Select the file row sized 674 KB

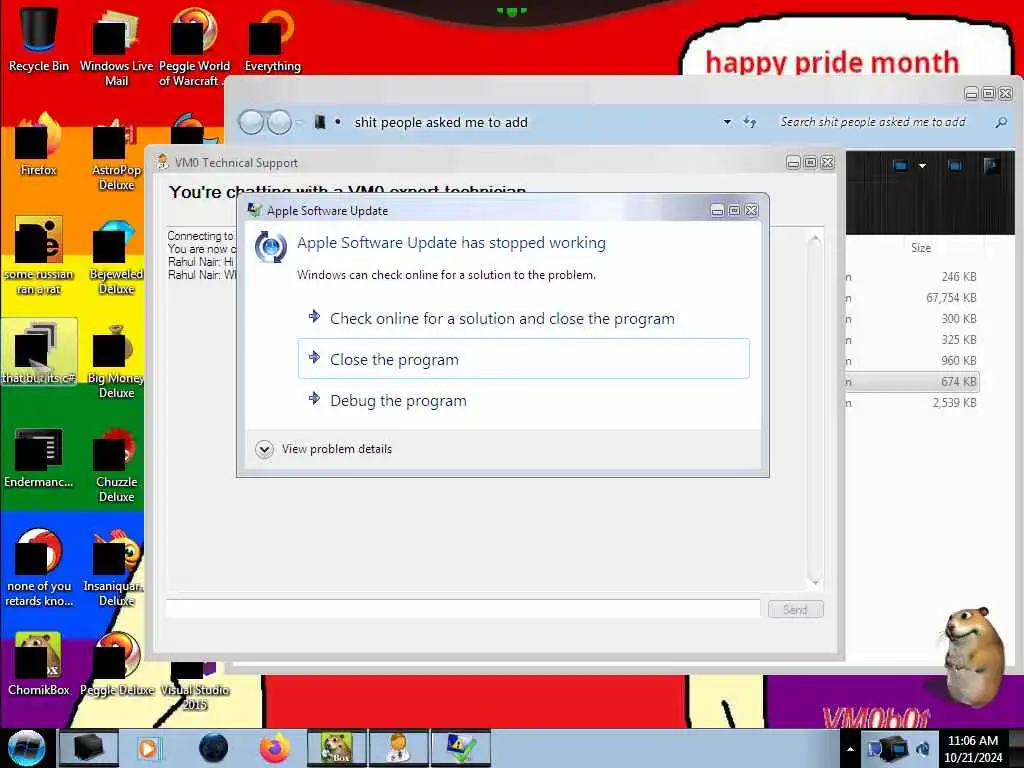click(913, 381)
